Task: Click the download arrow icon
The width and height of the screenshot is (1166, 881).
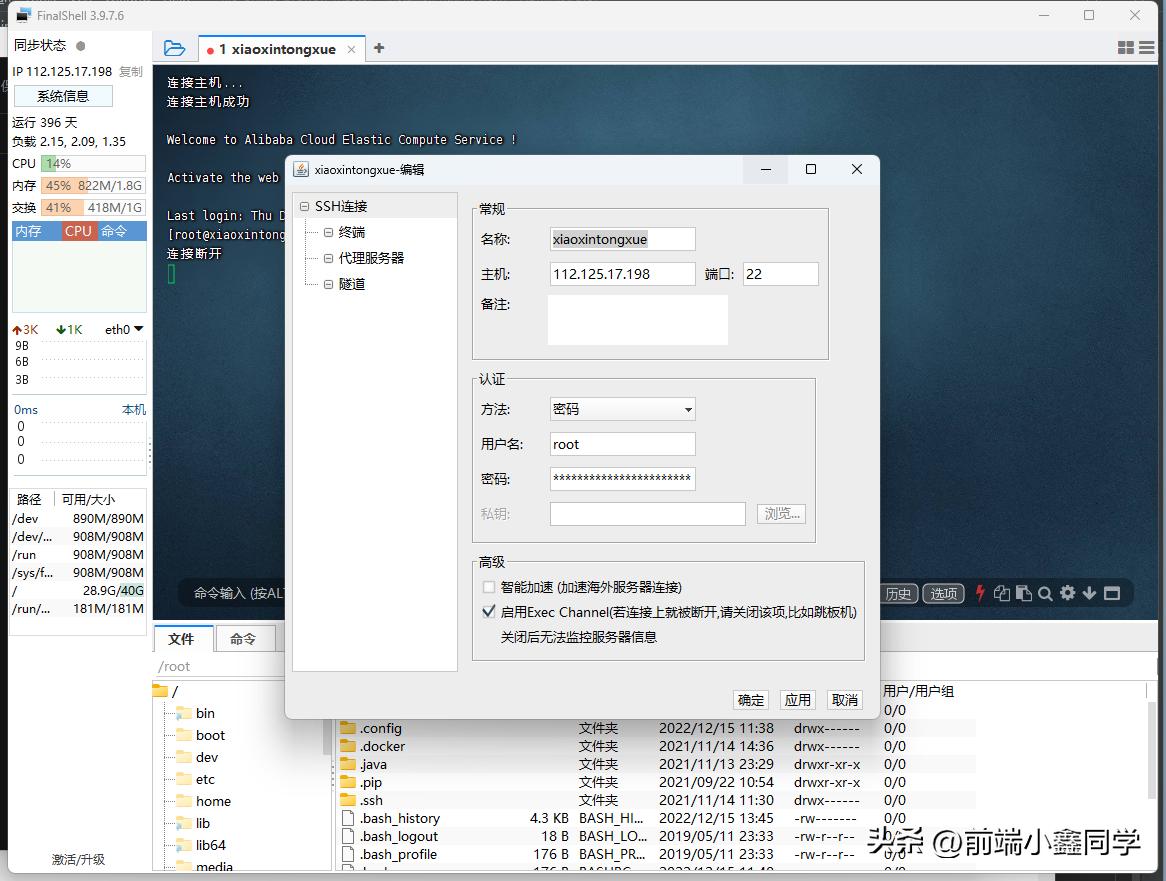Action: (1089, 593)
